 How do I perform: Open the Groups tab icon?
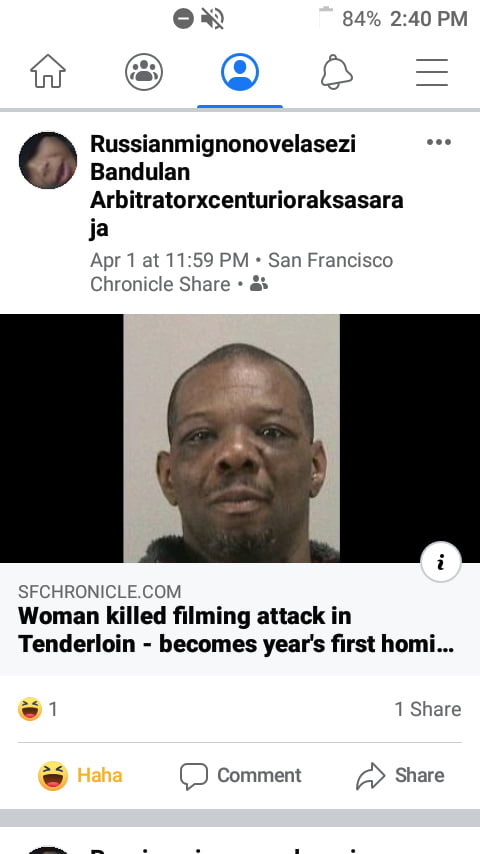point(144,72)
